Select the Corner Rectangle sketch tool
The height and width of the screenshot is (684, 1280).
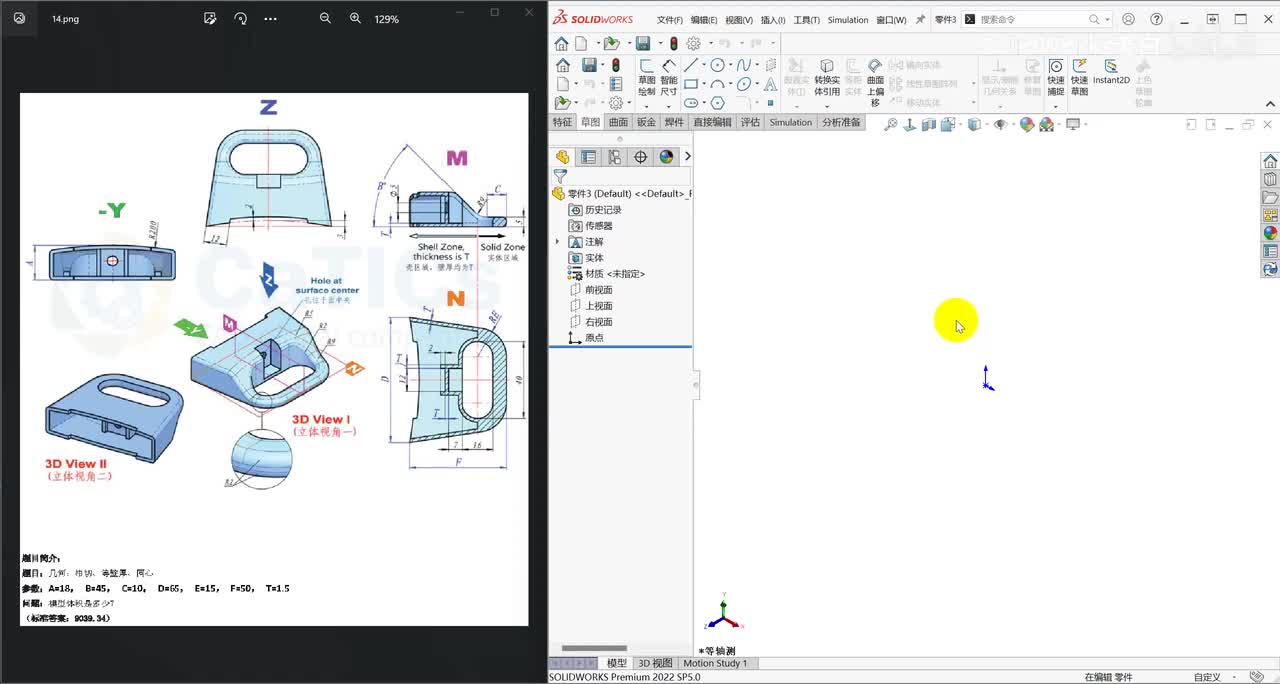(x=691, y=84)
